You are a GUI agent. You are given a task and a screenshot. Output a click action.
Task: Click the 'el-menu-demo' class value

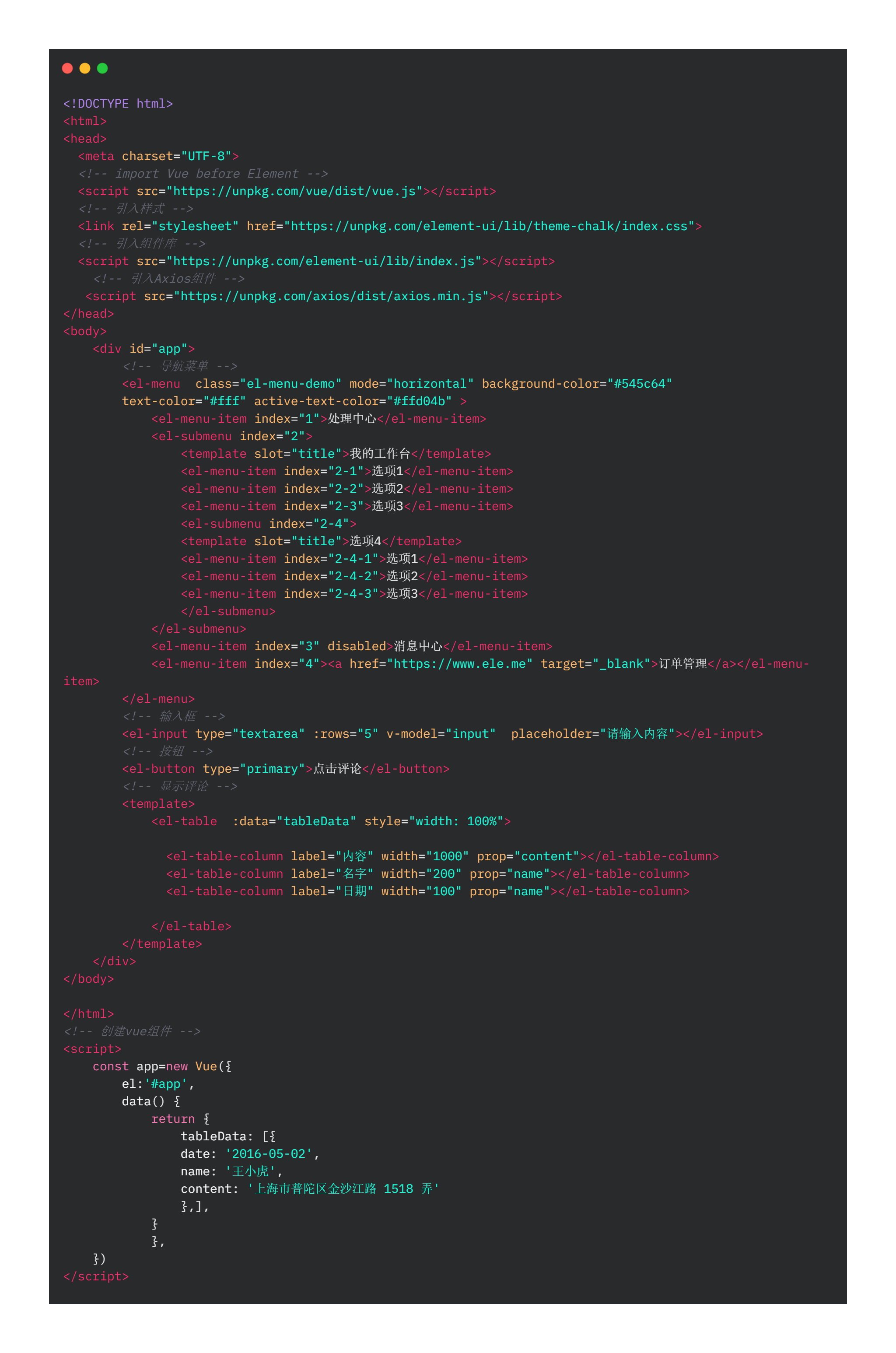click(x=290, y=384)
